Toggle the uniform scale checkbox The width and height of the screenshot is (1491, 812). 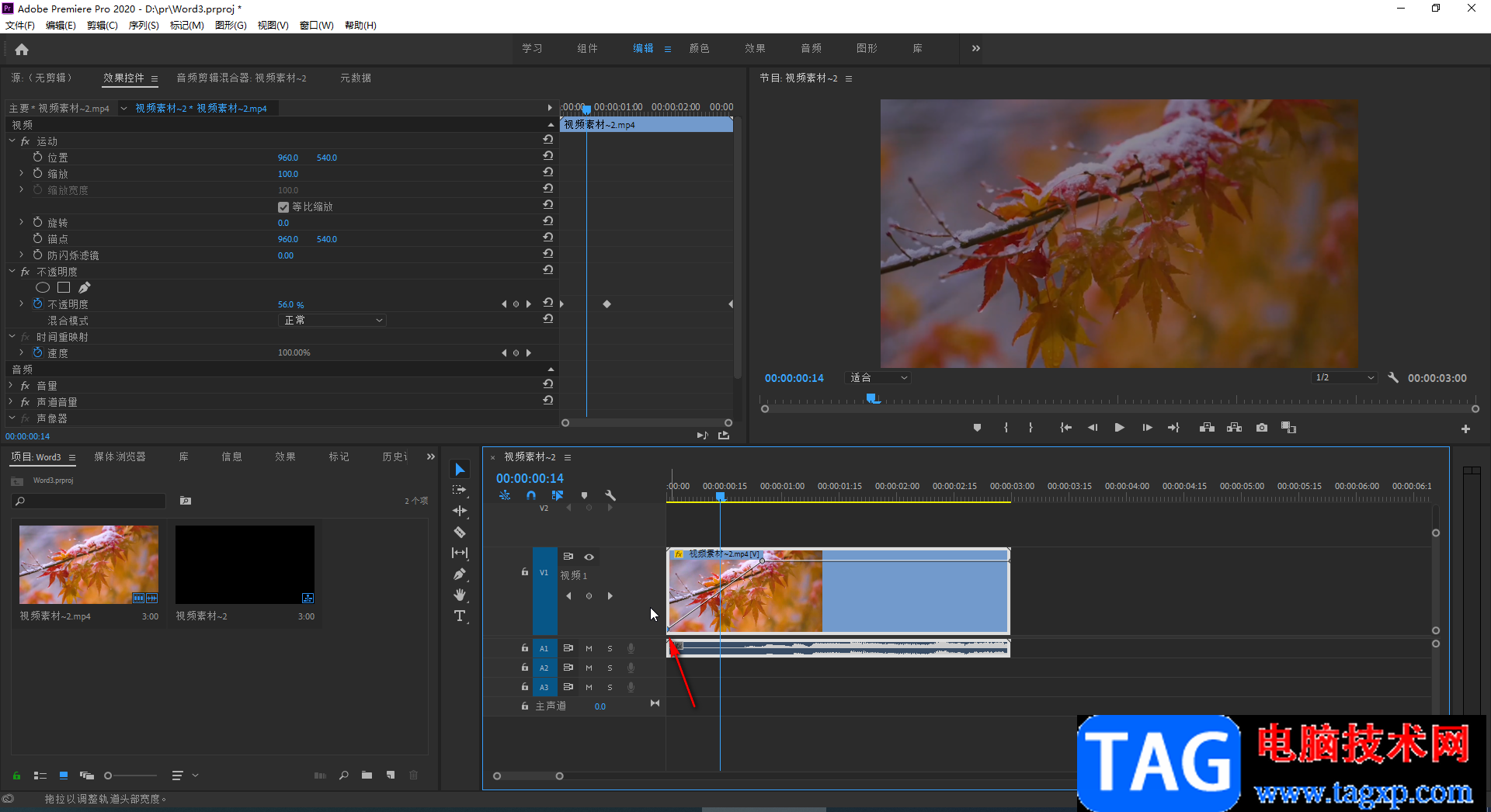[x=283, y=207]
